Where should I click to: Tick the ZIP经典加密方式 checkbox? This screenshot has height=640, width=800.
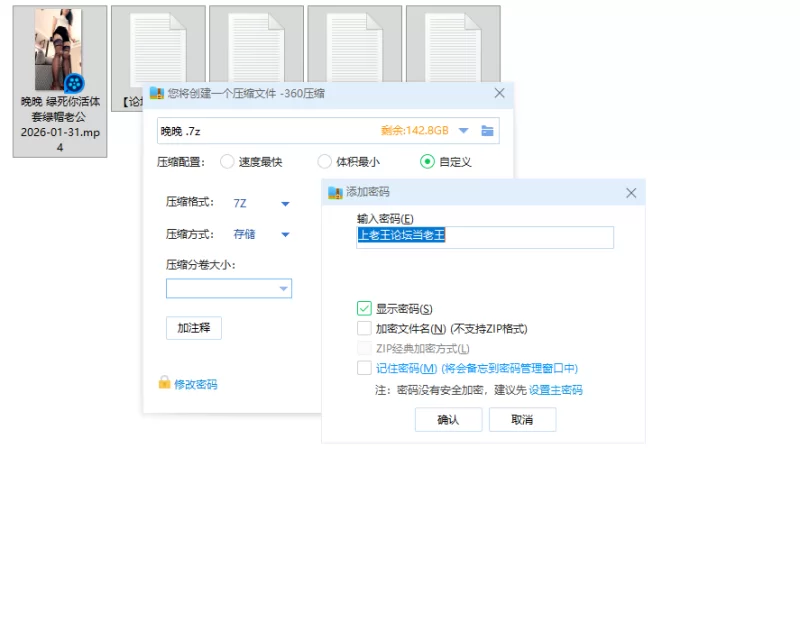click(364, 348)
